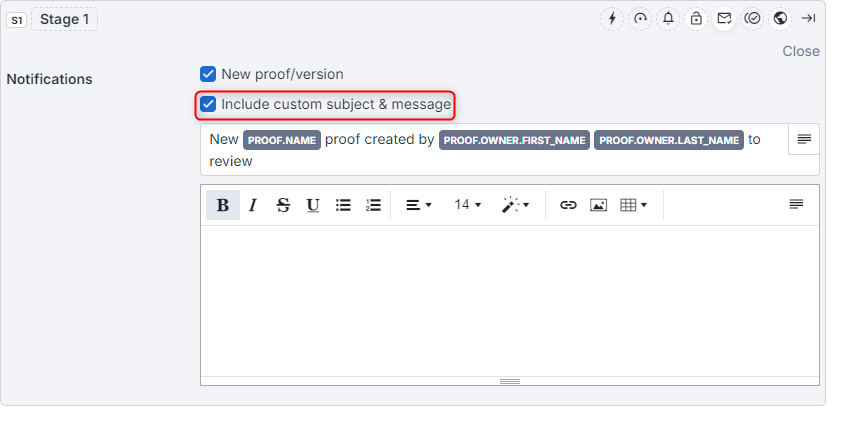Open magic wand style dropdown
The width and height of the screenshot is (841, 421).
click(515, 205)
